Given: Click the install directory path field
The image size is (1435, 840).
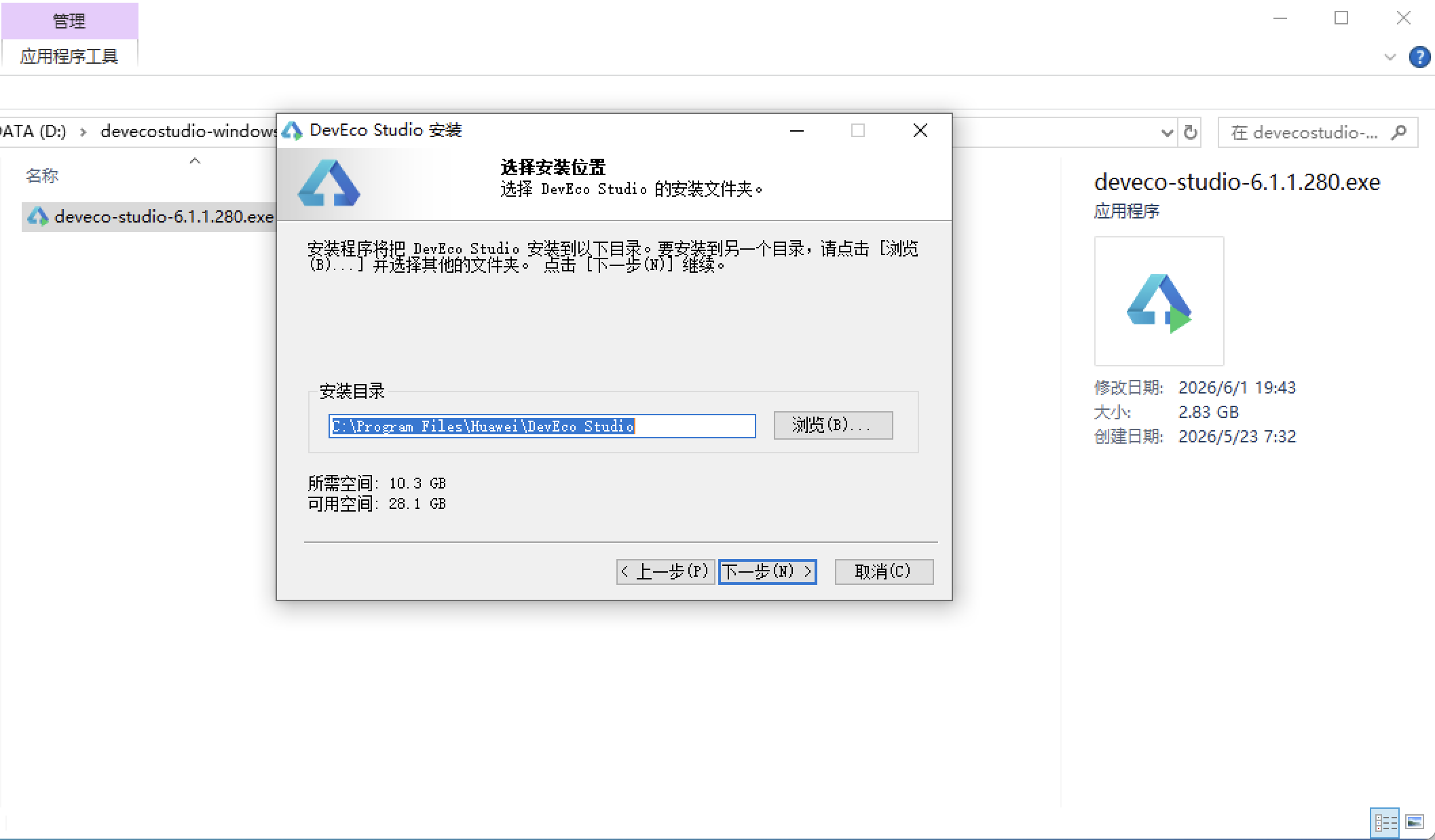Looking at the screenshot, I should click(x=542, y=426).
